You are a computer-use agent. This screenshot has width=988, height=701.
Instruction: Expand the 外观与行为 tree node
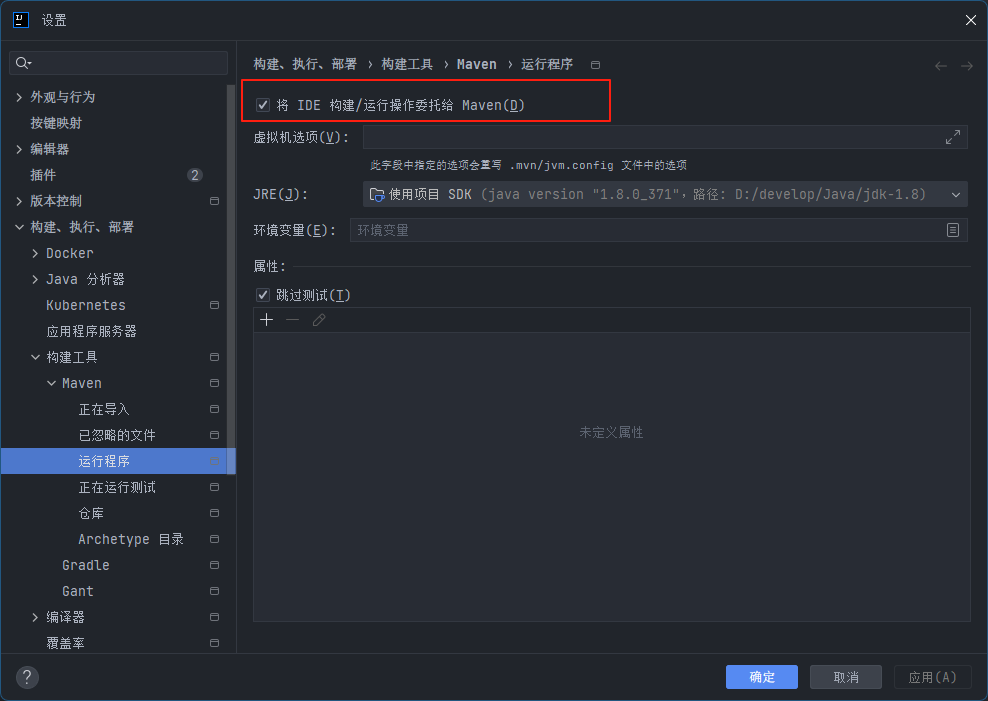pyautogui.click(x=19, y=97)
